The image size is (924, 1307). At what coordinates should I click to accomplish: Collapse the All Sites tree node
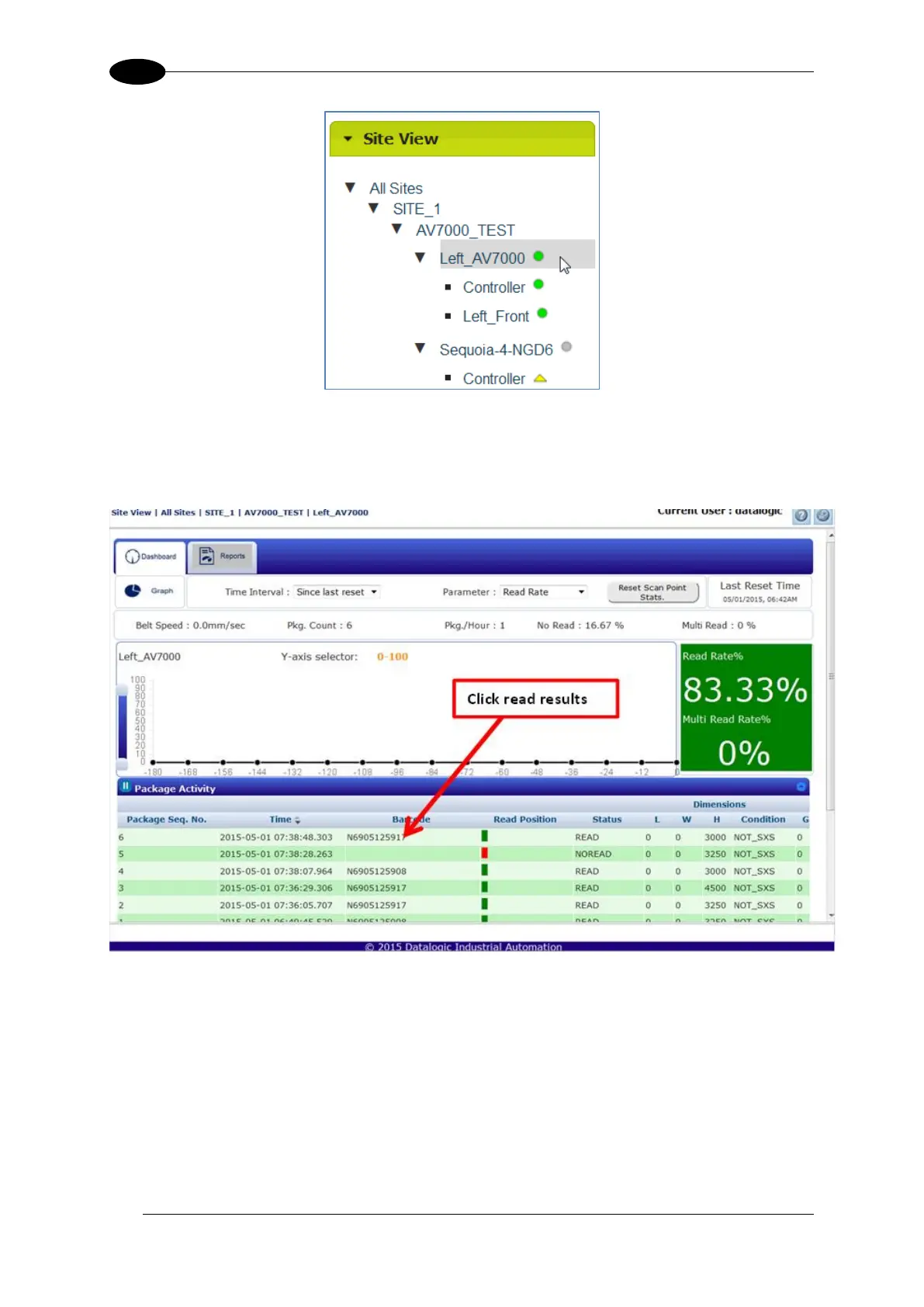[351, 188]
